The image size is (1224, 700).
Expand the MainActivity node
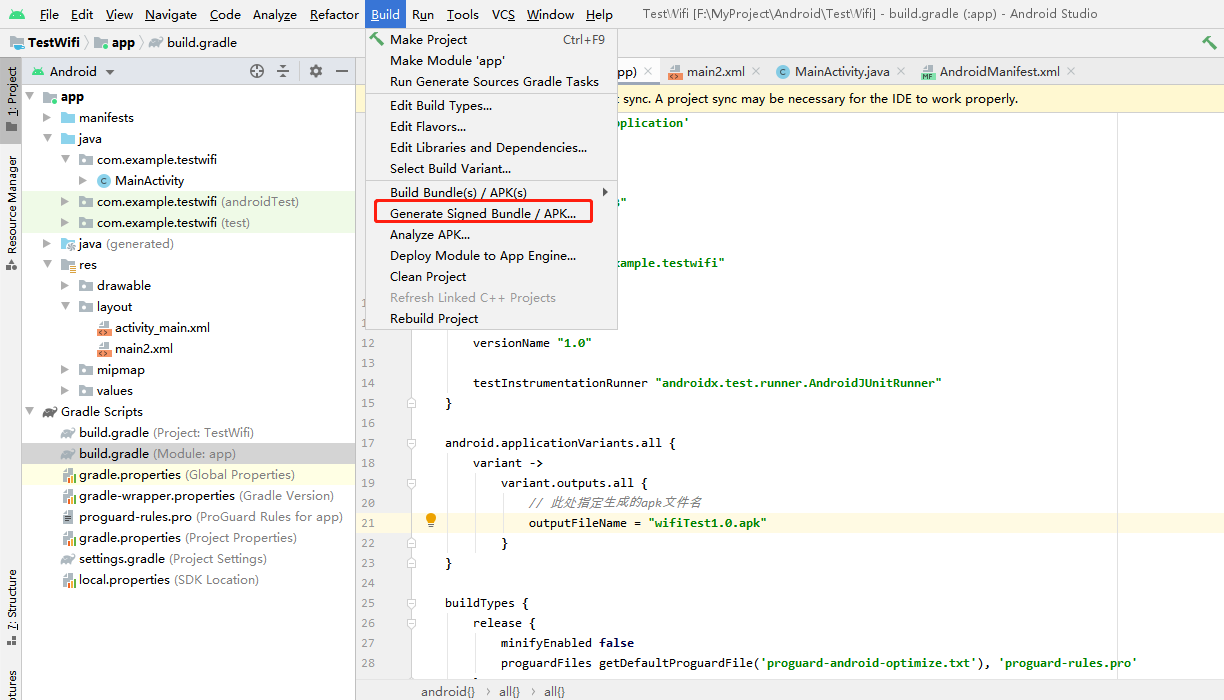click(83, 181)
